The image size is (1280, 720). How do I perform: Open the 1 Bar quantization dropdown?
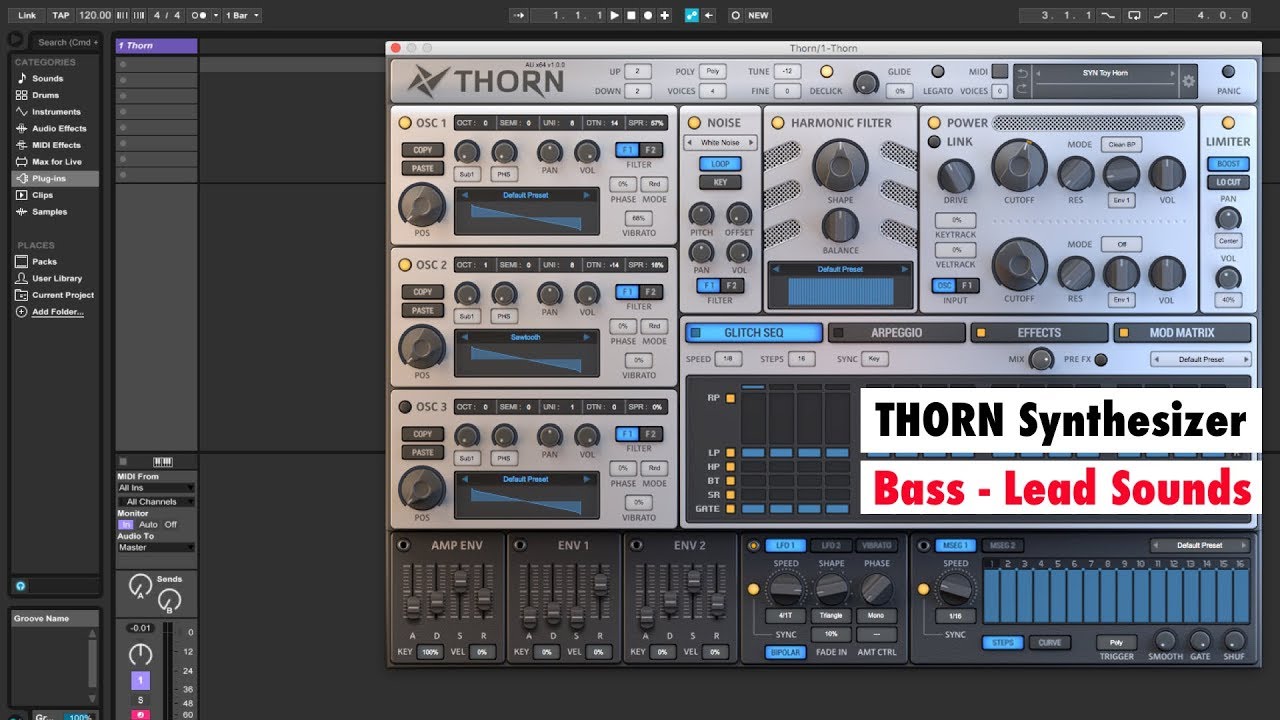pyautogui.click(x=242, y=15)
